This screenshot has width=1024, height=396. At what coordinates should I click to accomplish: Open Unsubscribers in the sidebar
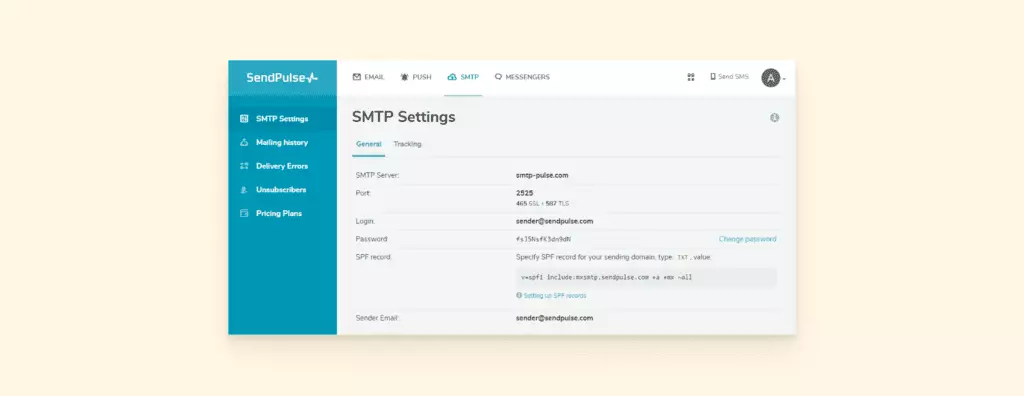282,190
